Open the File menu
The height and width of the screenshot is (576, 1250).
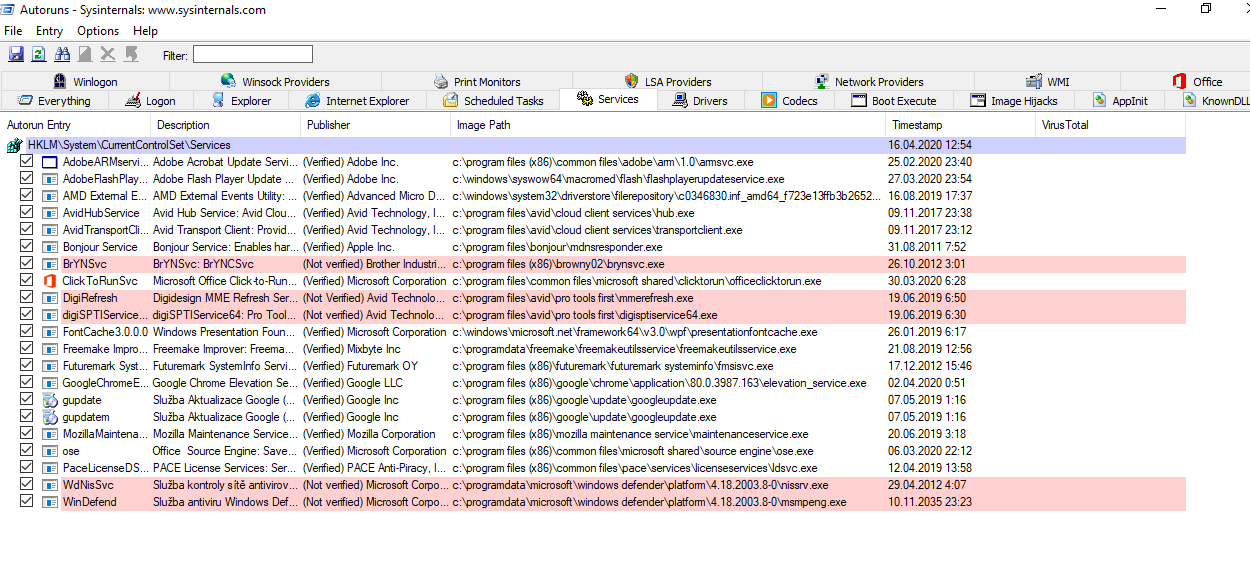pos(13,31)
